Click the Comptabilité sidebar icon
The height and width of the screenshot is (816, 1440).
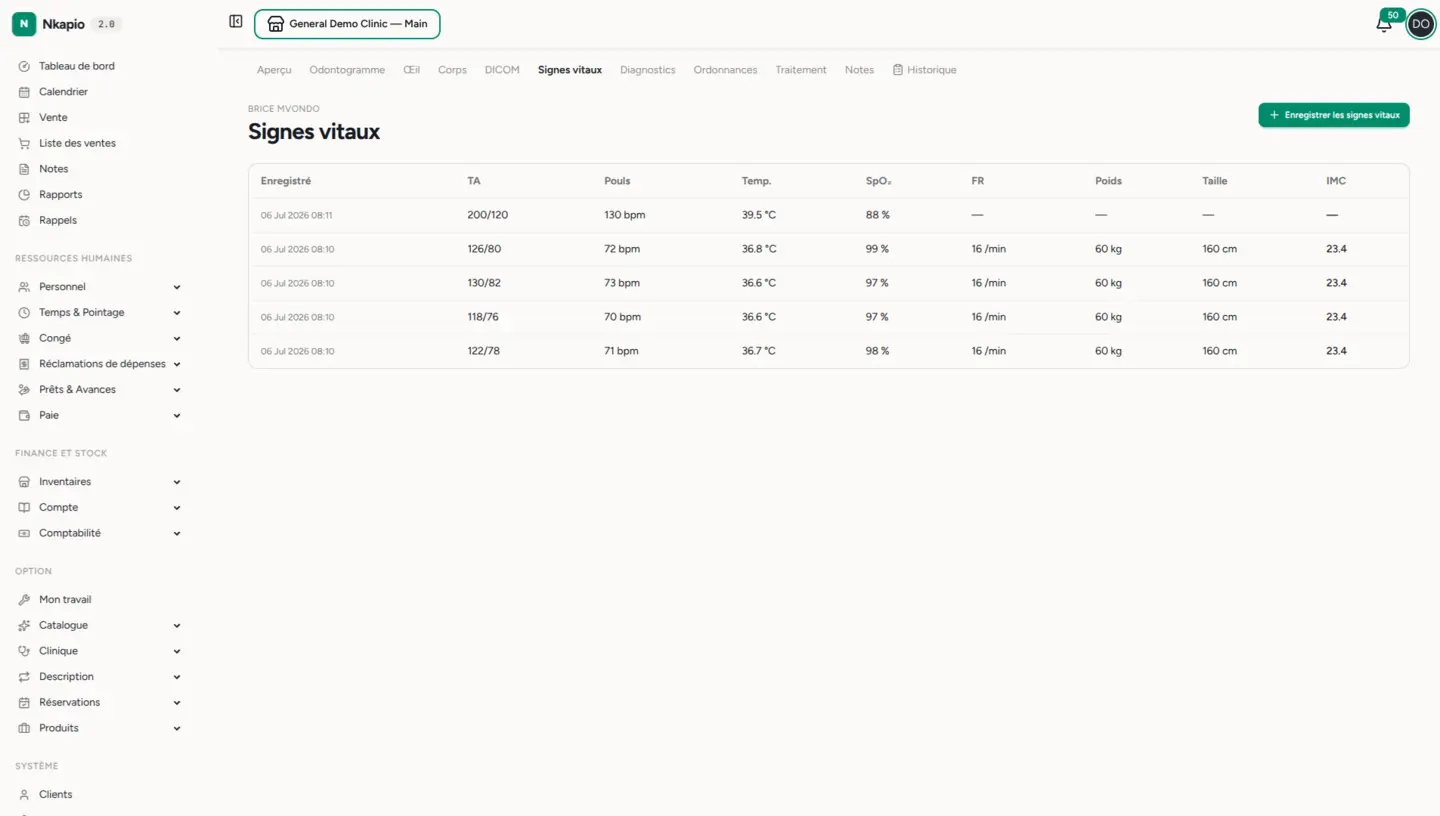(x=24, y=533)
